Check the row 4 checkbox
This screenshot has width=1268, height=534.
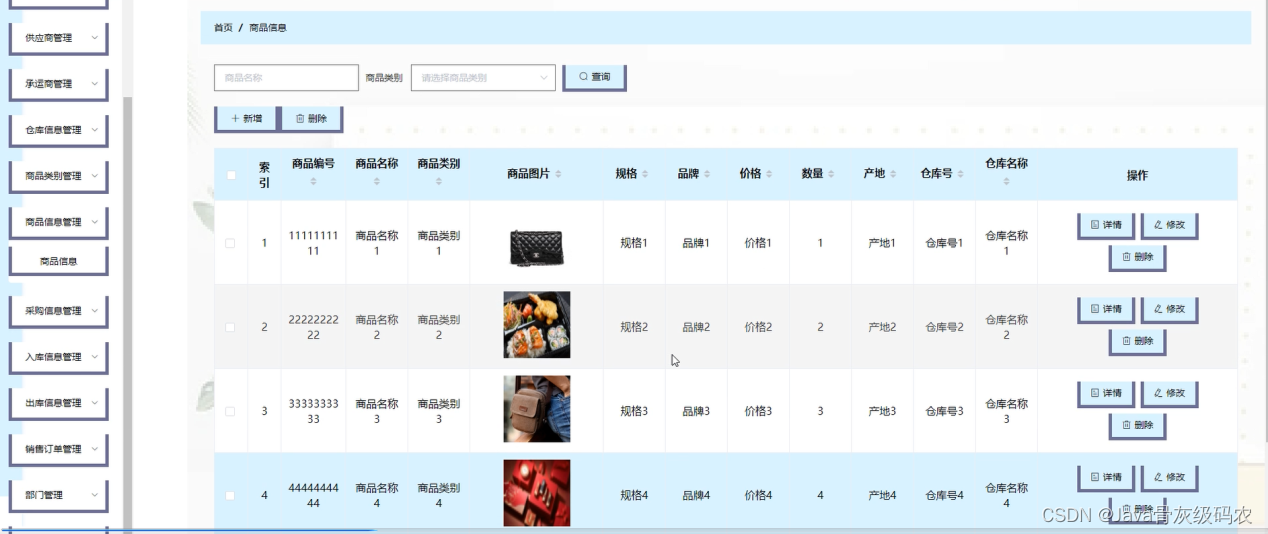click(231, 495)
